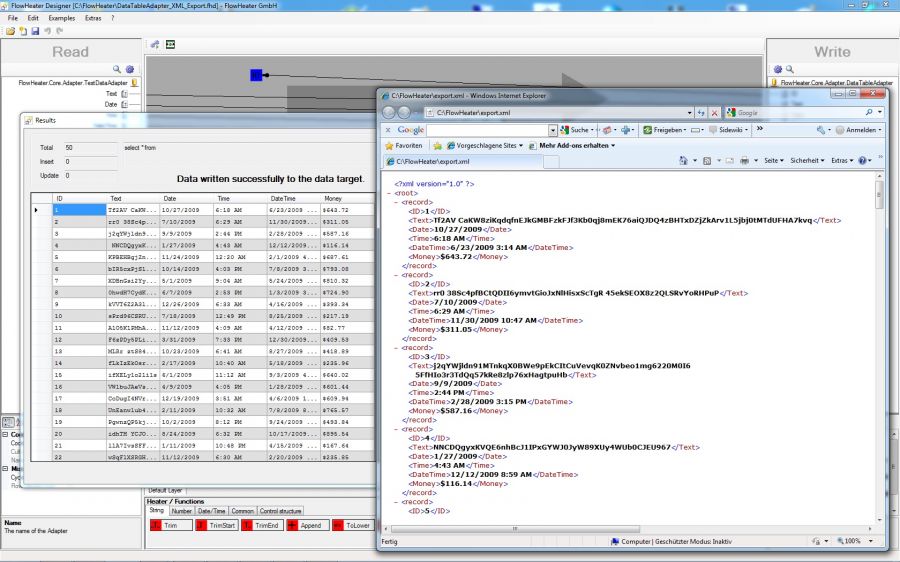Image resolution: width=900 pixels, height=562 pixels.
Task: Open the Vorgeschlagene Sites dropdown
Action: click(521, 146)
